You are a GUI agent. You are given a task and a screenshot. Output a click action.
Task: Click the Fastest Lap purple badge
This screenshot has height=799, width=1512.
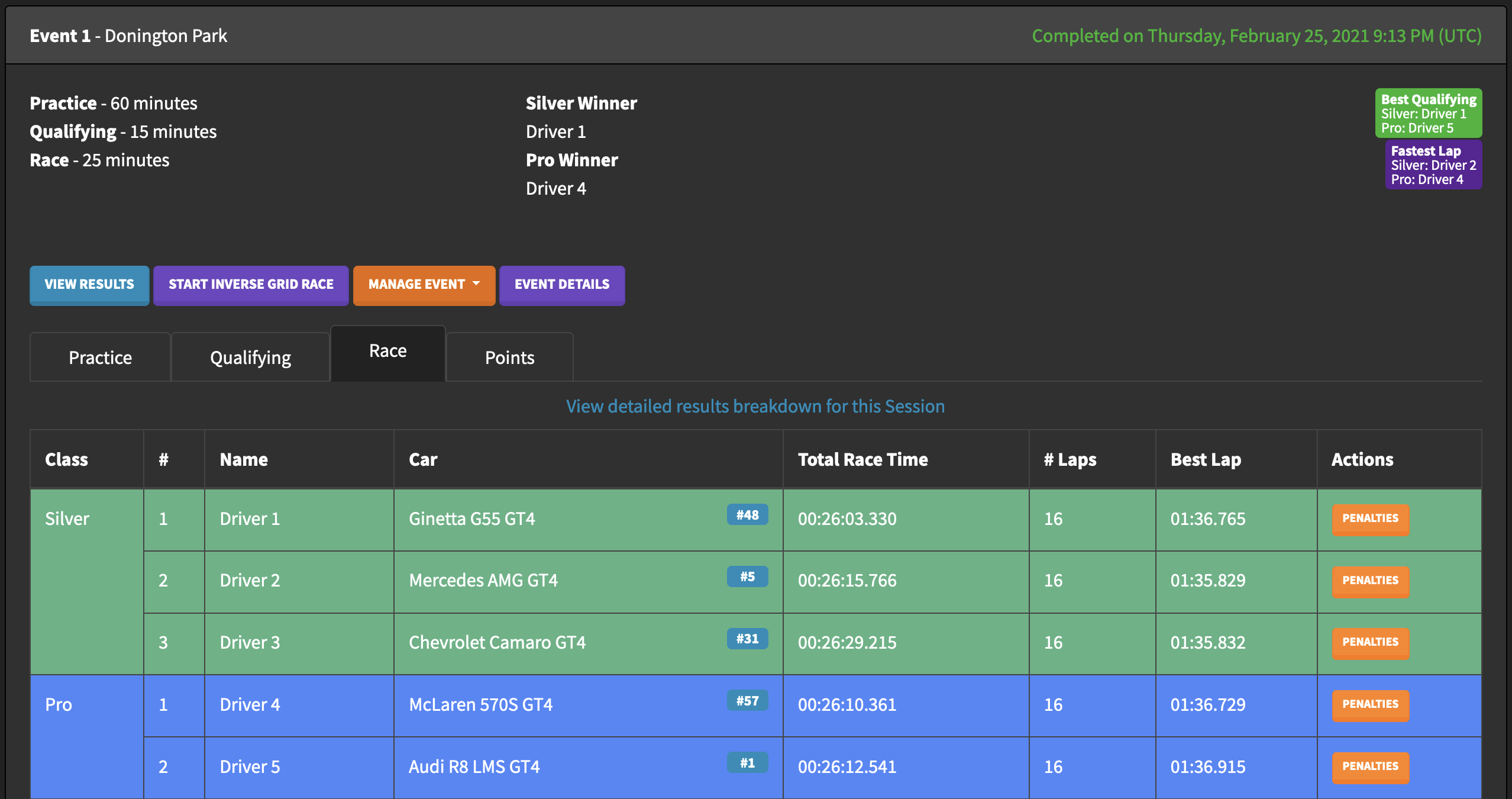[1433, 165]
